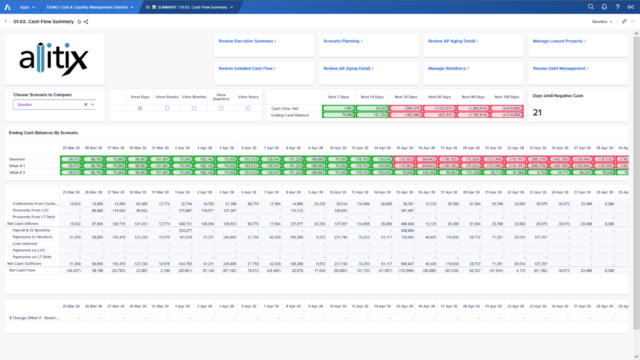Open the DEMO Cash & Liquidity Management app dropdown
This screenshot has width=640, height=360.
[x=90, y=7]
